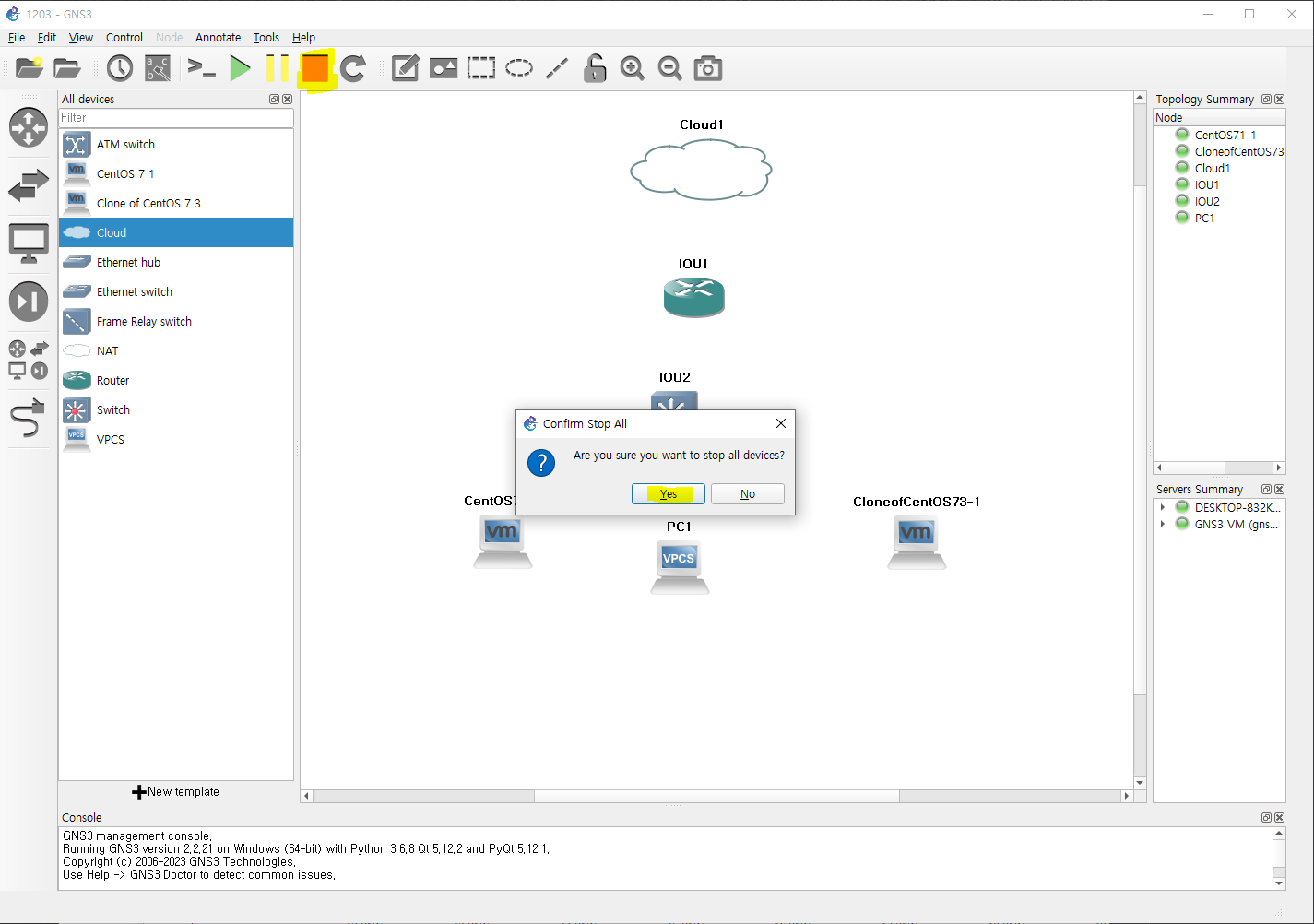The height and width of the screenshot is (924, 1314).
Task: Focus the device Filter input field
Action: [x=176, y=118]
